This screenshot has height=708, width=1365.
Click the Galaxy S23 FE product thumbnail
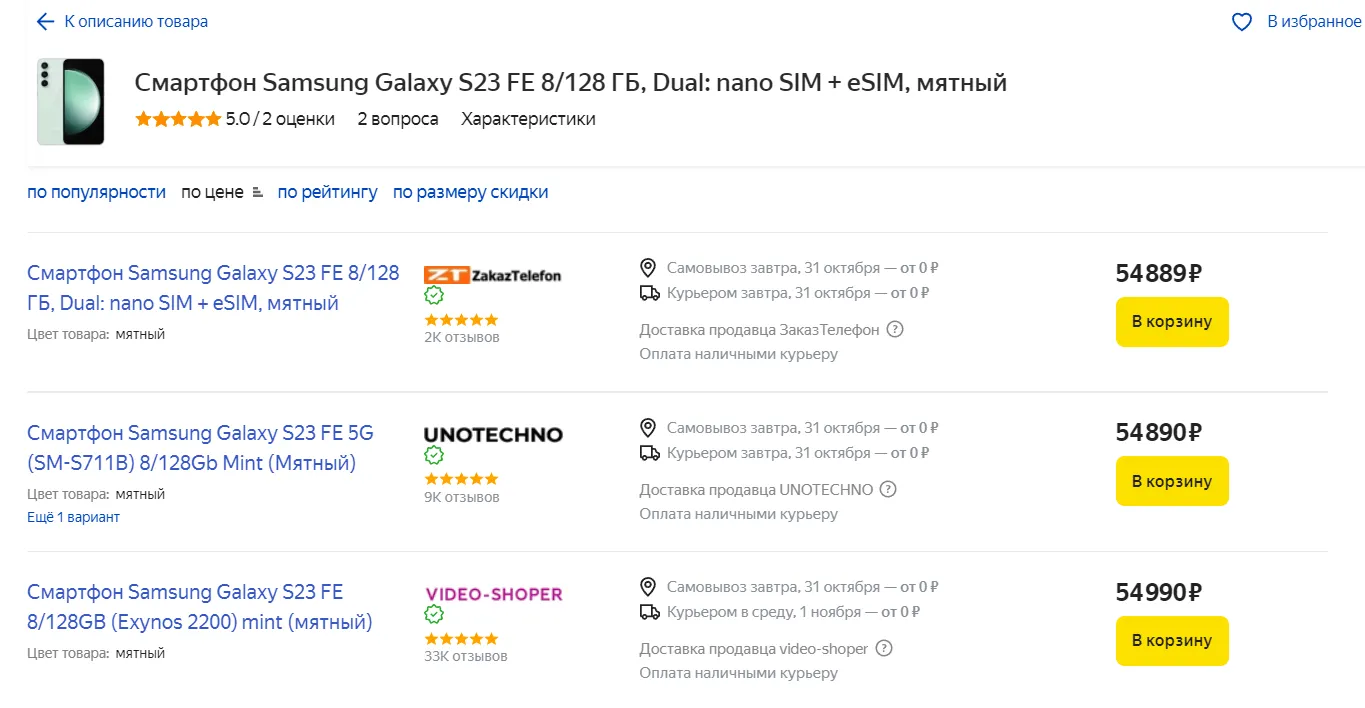click(x=71, y=101)
